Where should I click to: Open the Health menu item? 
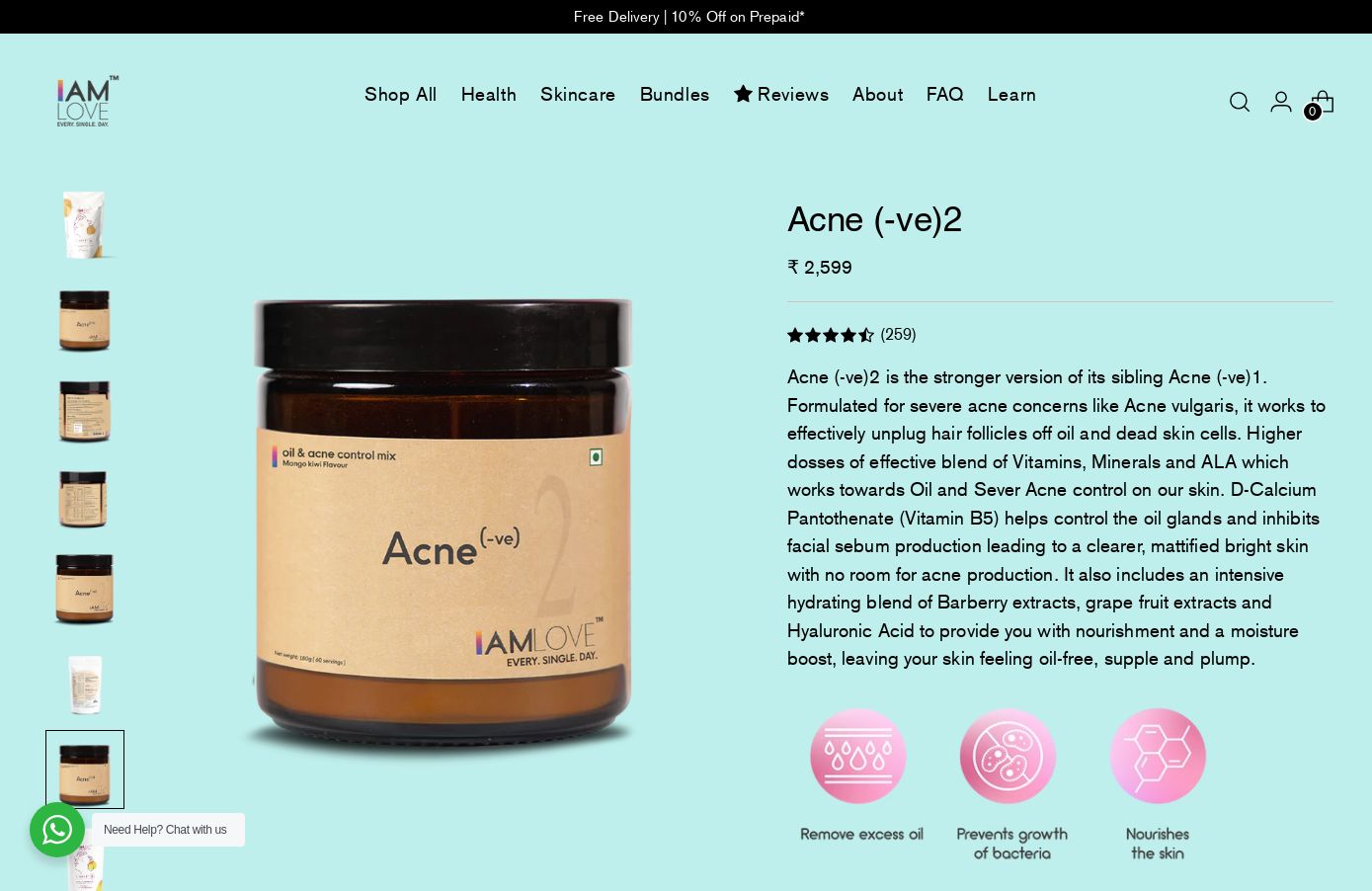488,94
